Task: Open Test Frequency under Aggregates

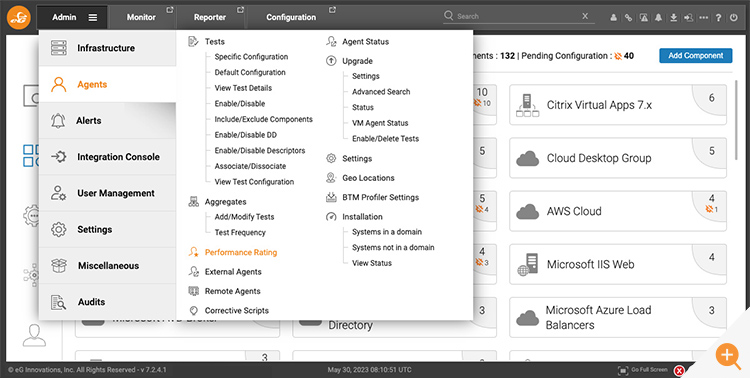Action: (x=240, y=233)
